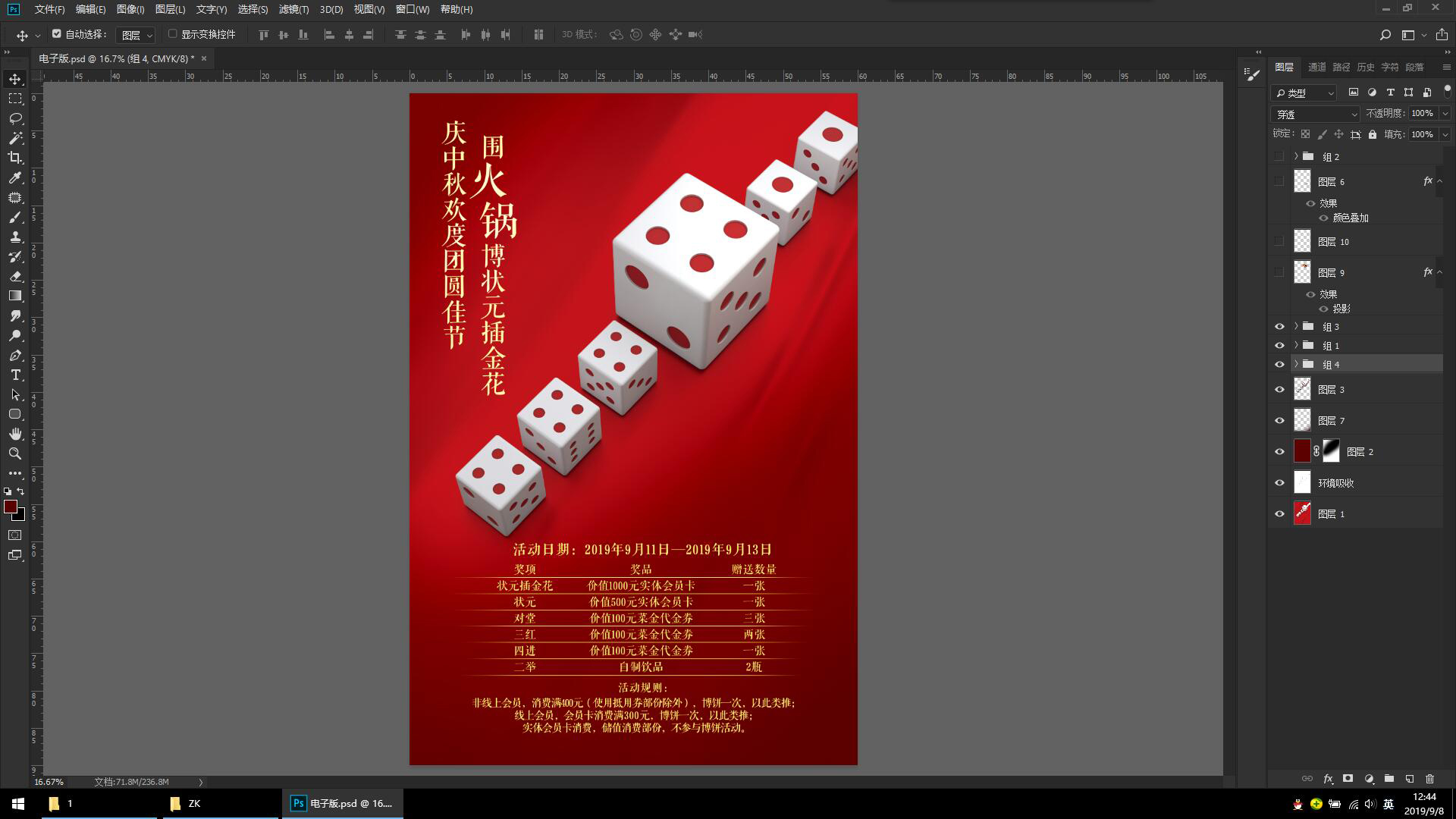
Task: Open the Windows Start button
Action: pos(18,804)
